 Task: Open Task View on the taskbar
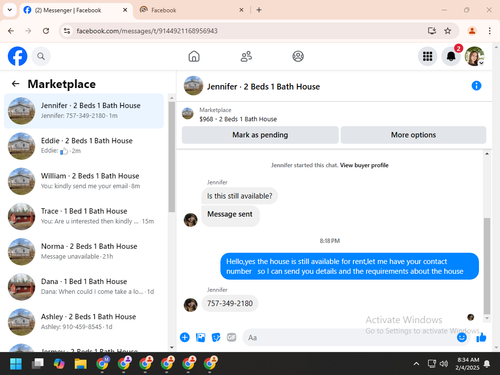click(x=37, y=364)
